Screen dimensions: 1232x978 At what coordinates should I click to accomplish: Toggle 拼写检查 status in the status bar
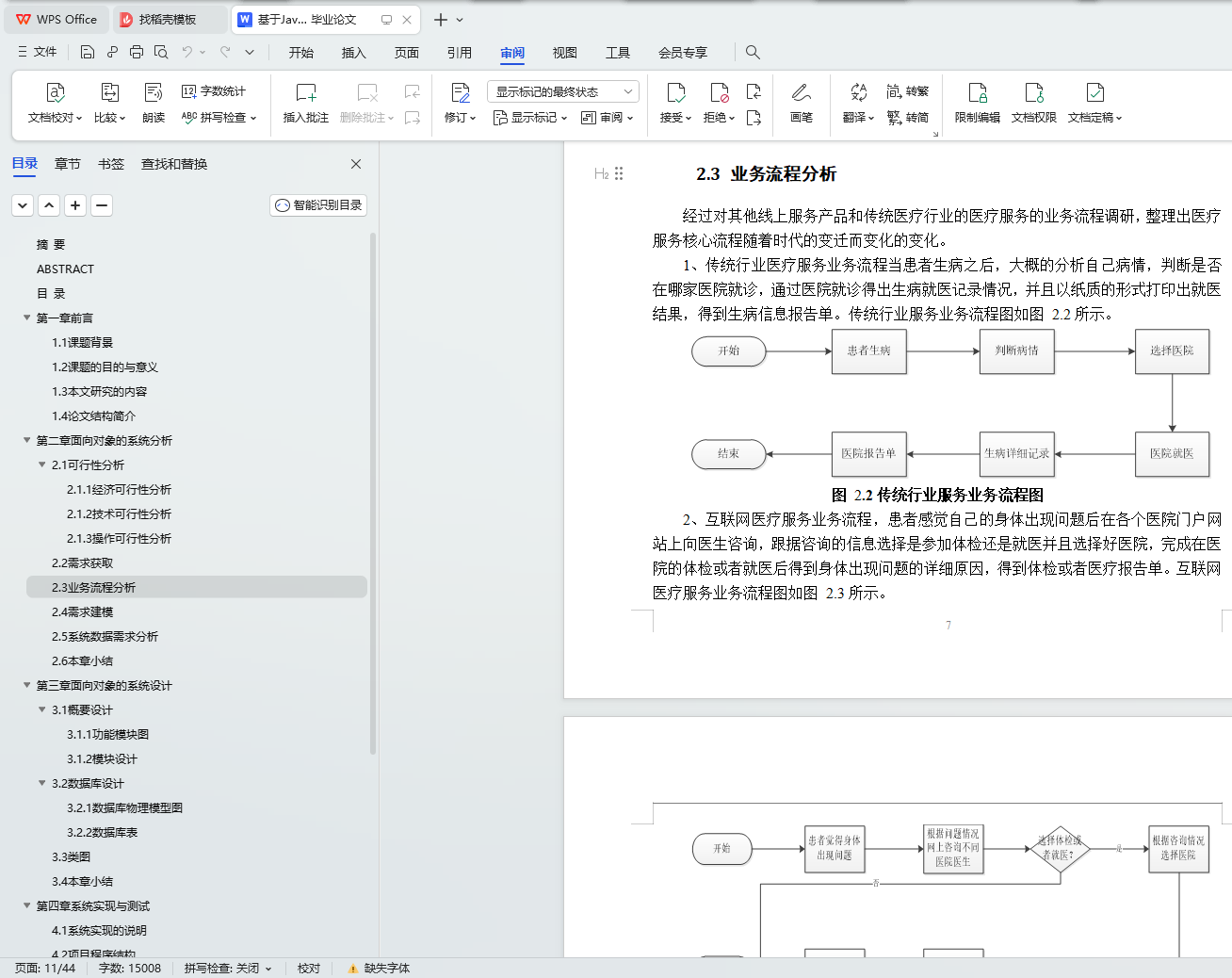click(228, 969)
